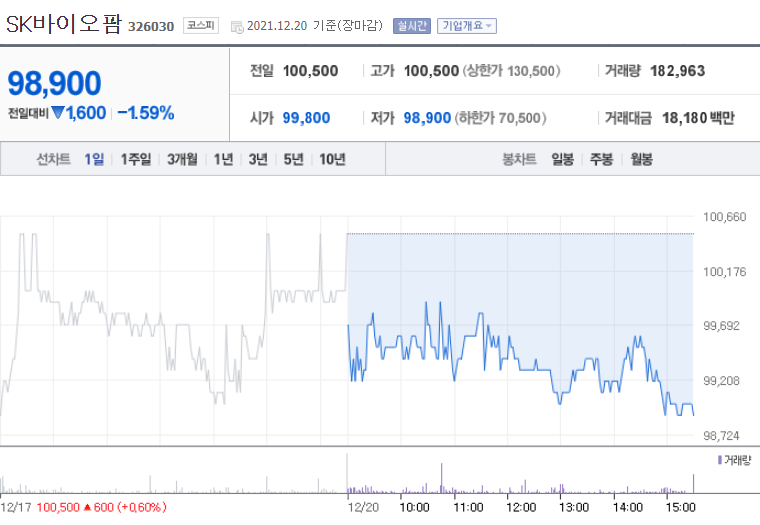Open the 일봉 daily candle chart
Screen dimensions: 760x525
(x=563, y=159)
